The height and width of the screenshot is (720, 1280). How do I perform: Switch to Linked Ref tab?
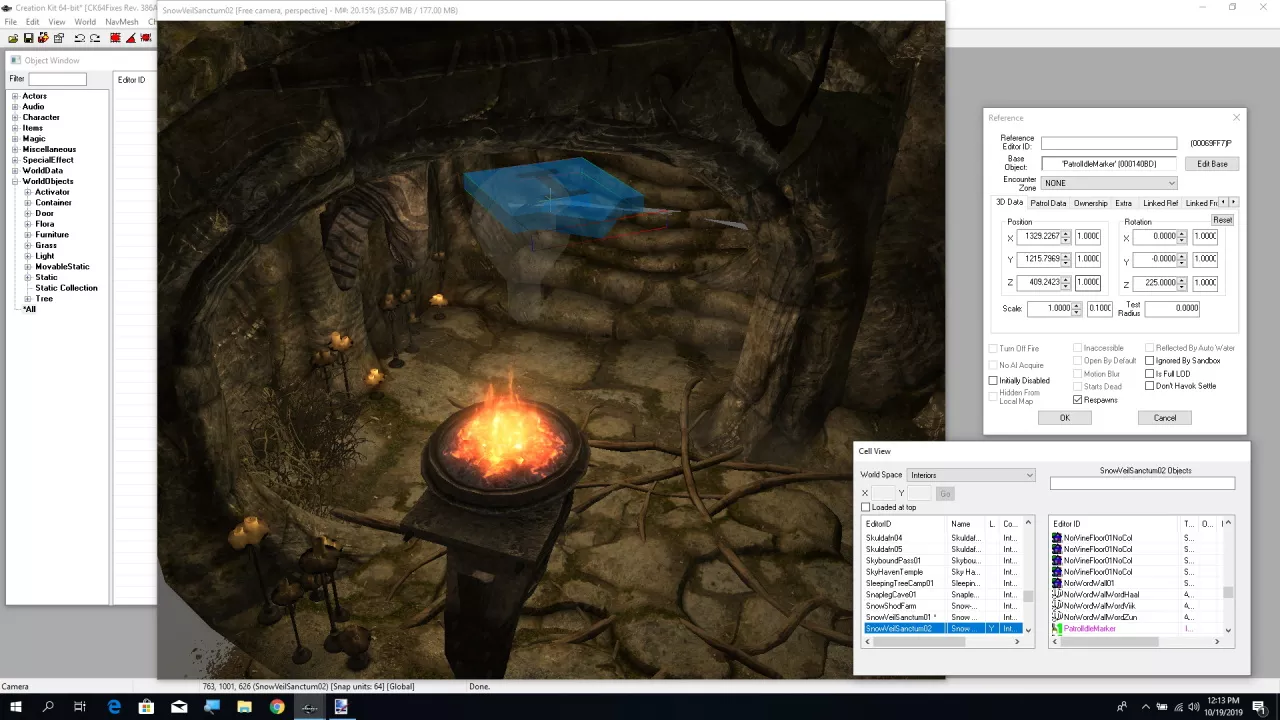pos(1160,203)
